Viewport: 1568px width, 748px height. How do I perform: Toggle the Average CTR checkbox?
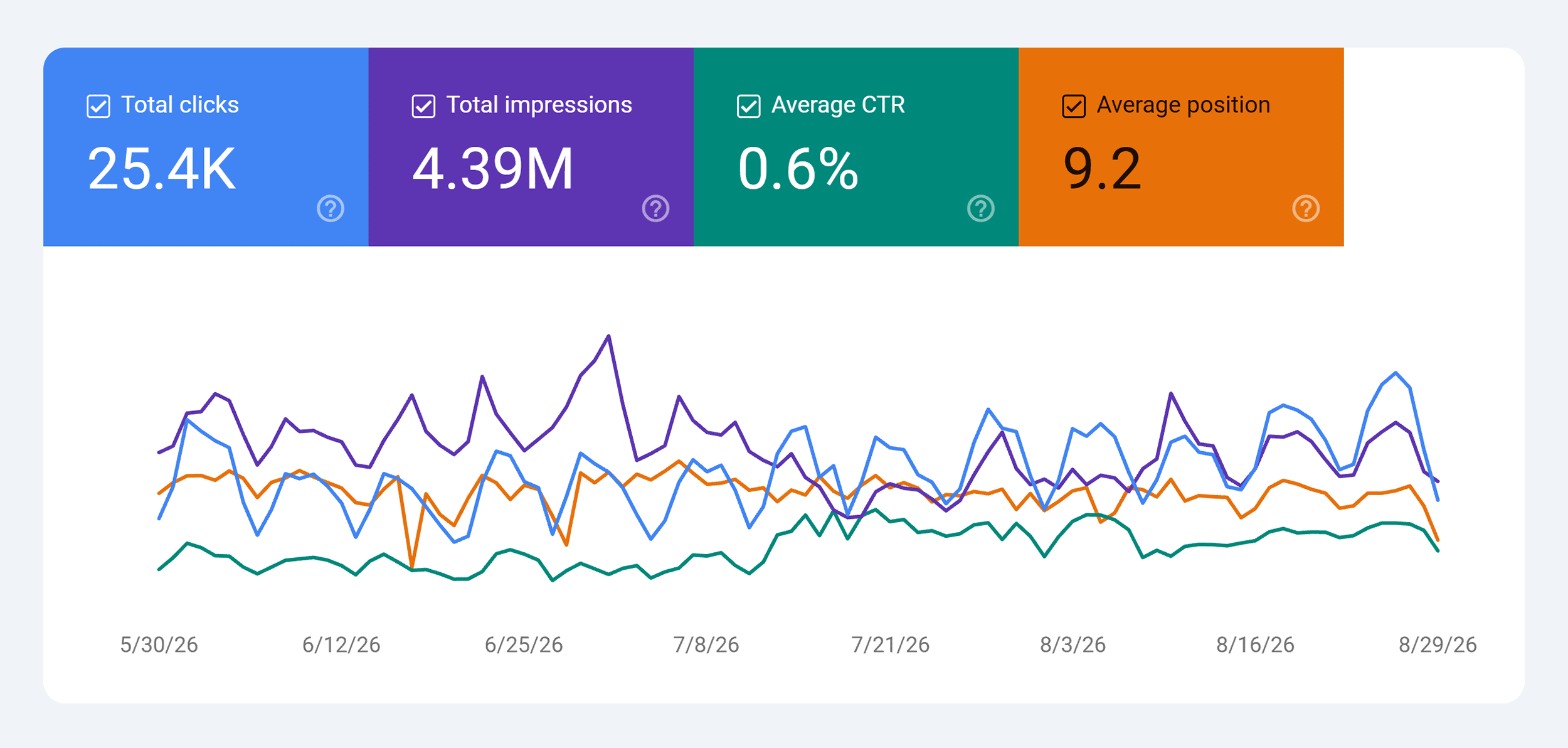click(x=748, y=106)
